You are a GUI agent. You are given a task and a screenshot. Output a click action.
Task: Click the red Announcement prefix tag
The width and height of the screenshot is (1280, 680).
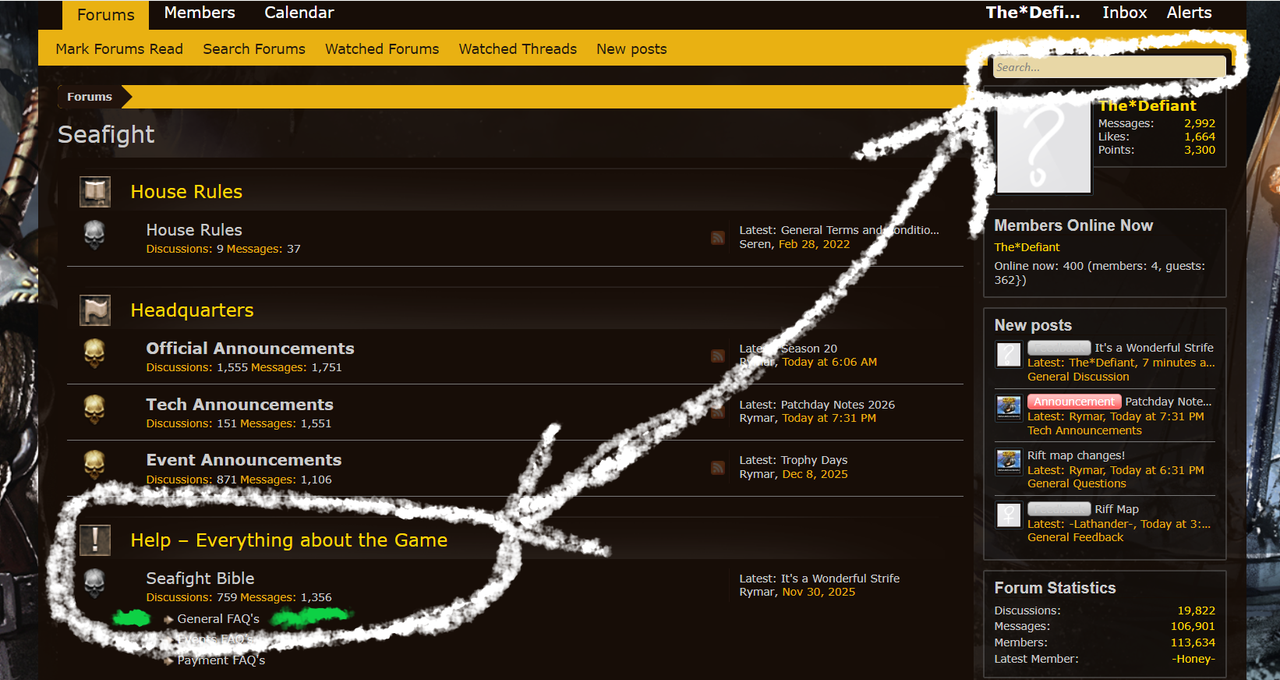pos(1074,402)
